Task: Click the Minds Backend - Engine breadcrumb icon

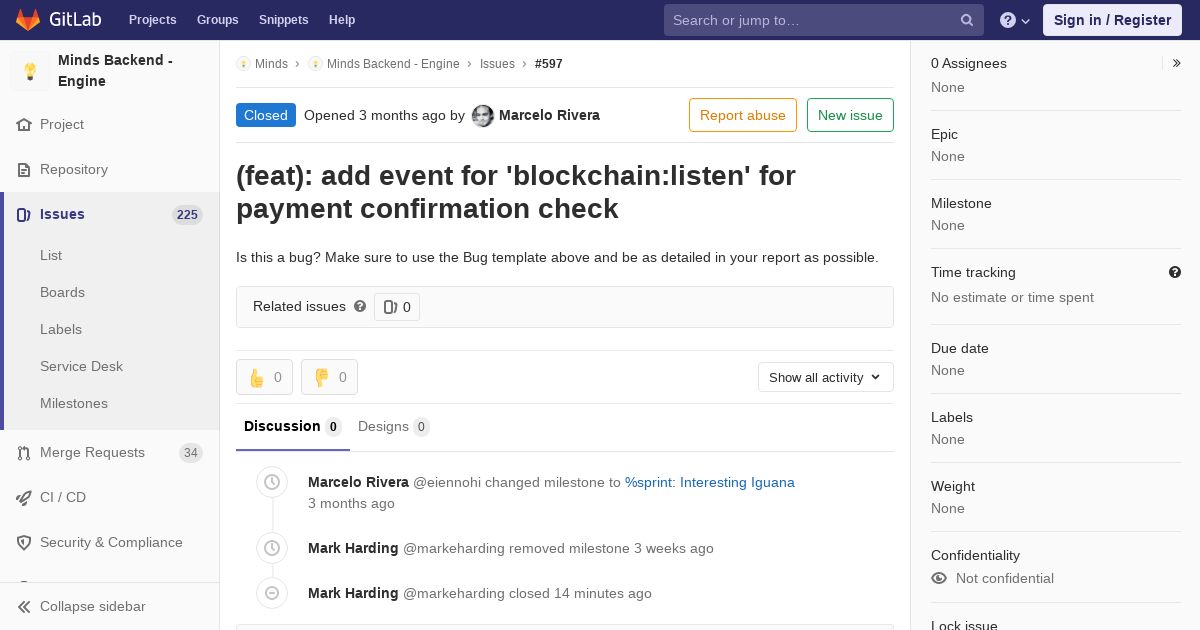Action: pos(315,64)
